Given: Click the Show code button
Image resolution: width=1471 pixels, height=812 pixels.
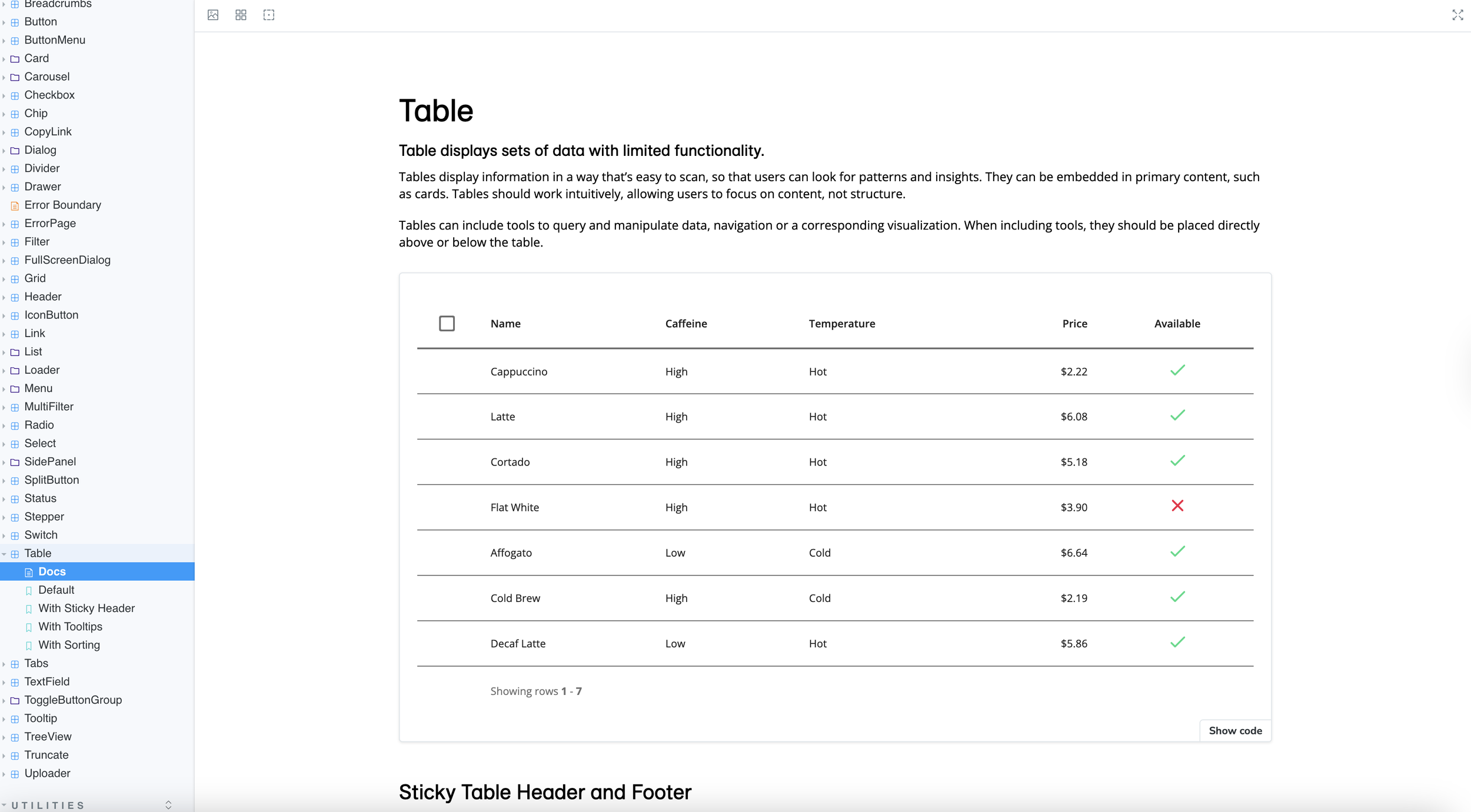Looking at the screenshot, I should pyautogui.click(x=1234, y=731).
